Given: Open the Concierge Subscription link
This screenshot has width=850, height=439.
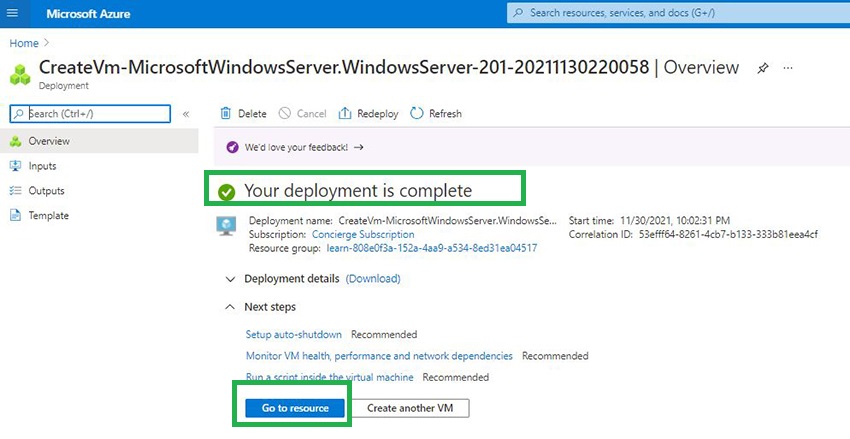Looking at the screenshot, I should click(x=363, y=235).
